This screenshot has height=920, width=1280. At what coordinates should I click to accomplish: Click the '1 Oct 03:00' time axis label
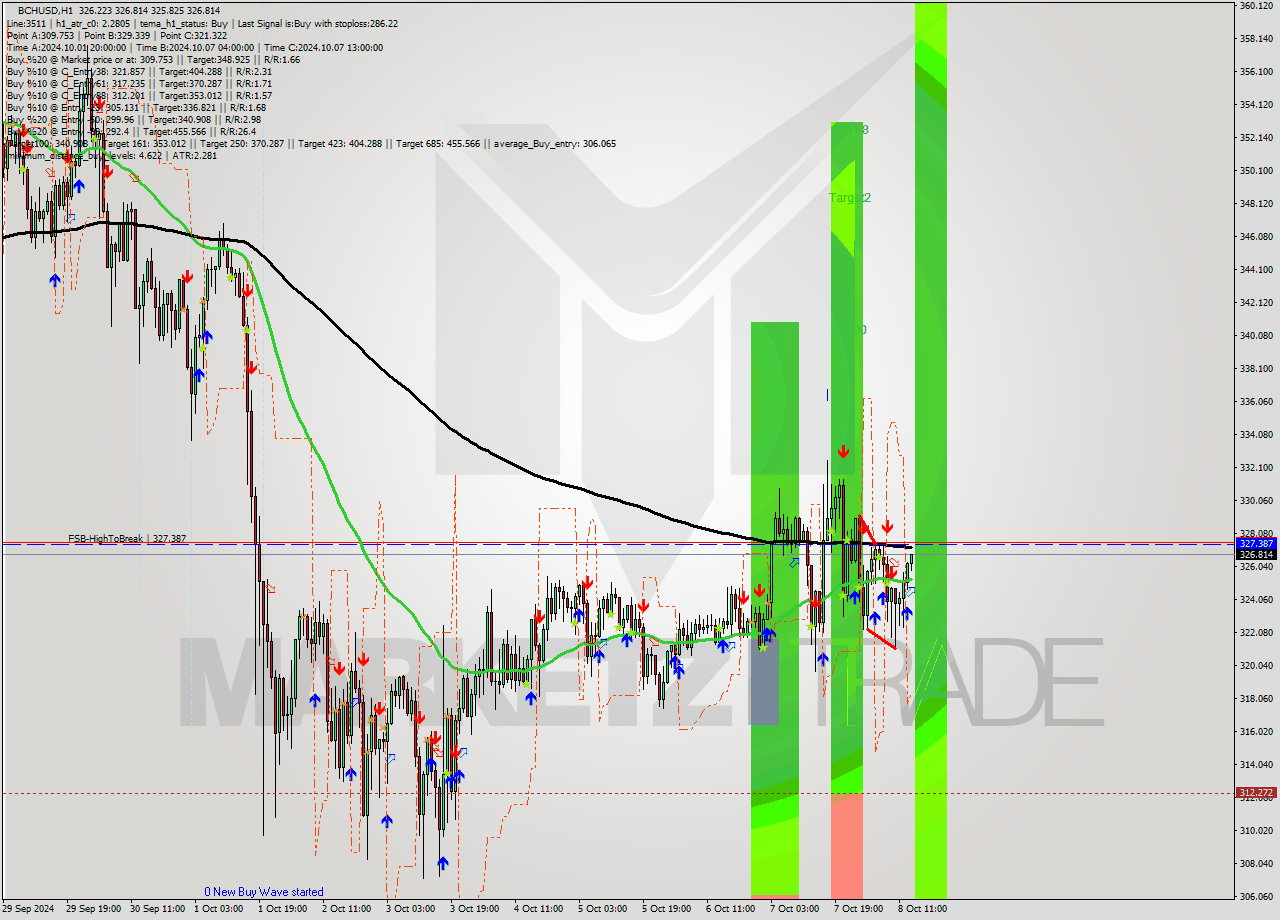click(x=217, y=909)
